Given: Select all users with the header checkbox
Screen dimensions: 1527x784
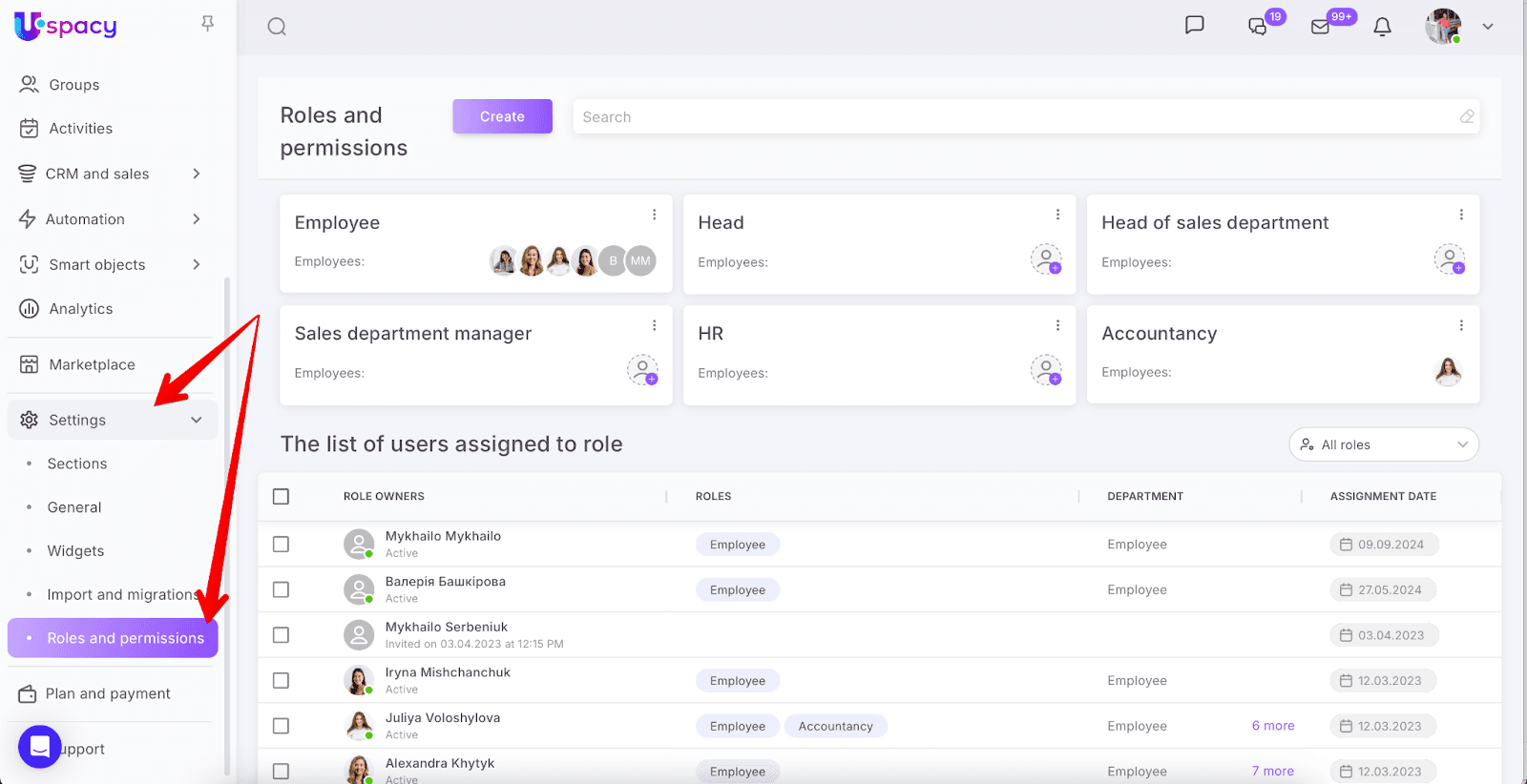Looking at the screenshot, I should point(281,496).
